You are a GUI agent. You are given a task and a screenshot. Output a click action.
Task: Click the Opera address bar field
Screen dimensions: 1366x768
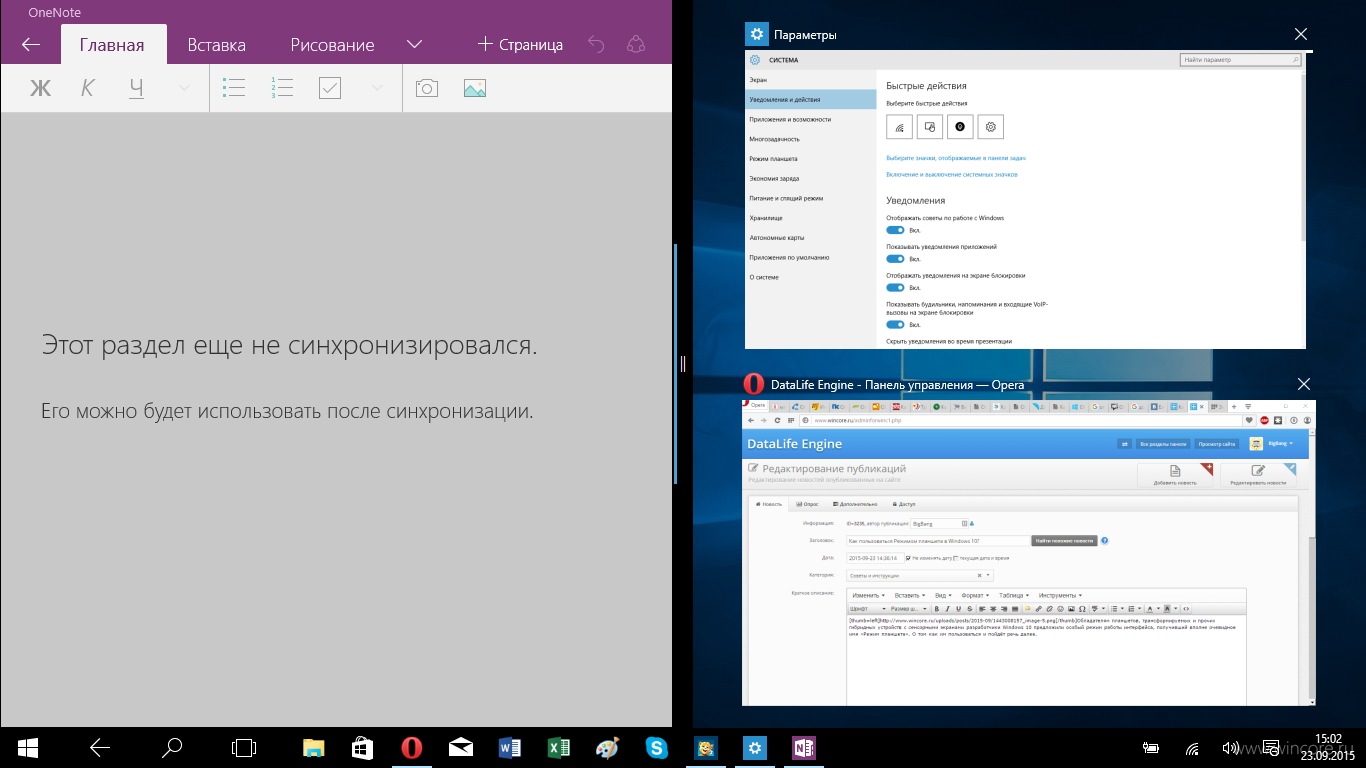[x=1020, y=420]
